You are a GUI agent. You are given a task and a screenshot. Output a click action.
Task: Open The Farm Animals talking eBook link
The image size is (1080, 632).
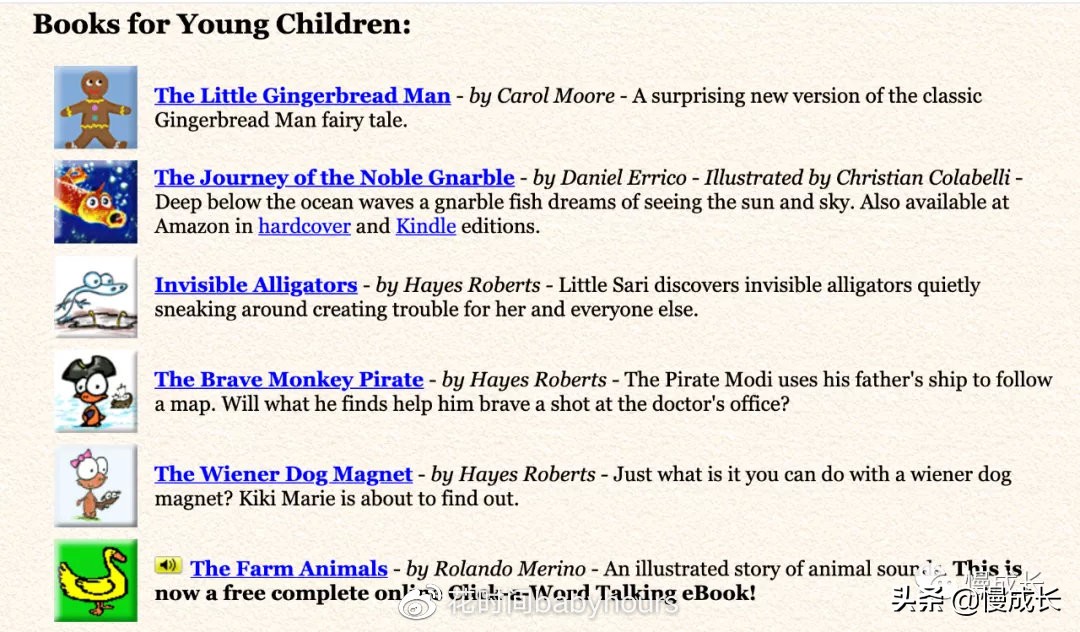tap(289, 569)
